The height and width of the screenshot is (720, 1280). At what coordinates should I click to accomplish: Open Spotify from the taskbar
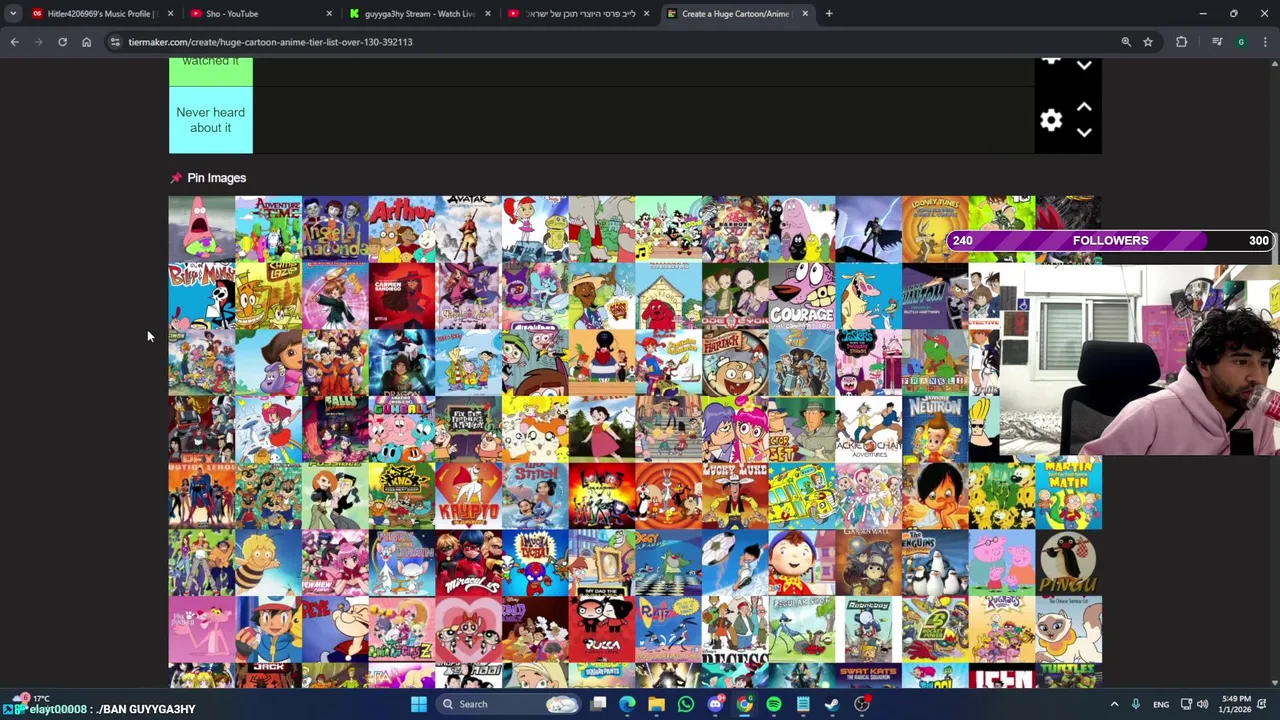pos(774,704)
